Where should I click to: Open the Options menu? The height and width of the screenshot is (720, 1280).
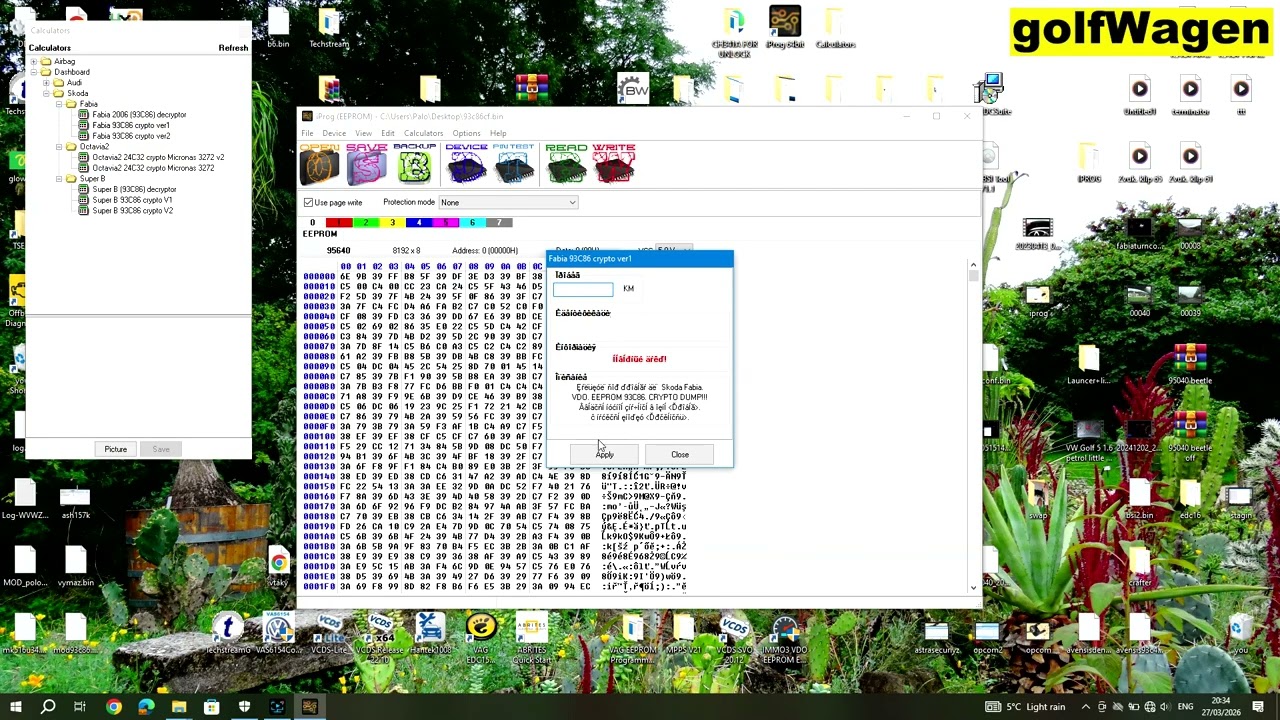click(x=466, y=133)
